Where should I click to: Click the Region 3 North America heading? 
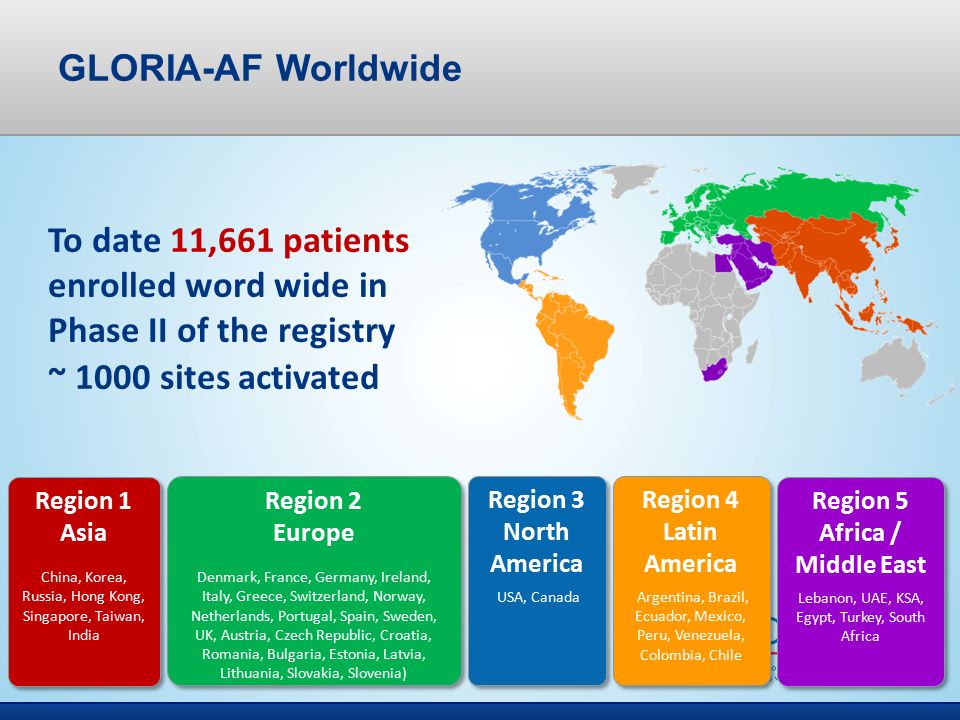tap(536, 531)
